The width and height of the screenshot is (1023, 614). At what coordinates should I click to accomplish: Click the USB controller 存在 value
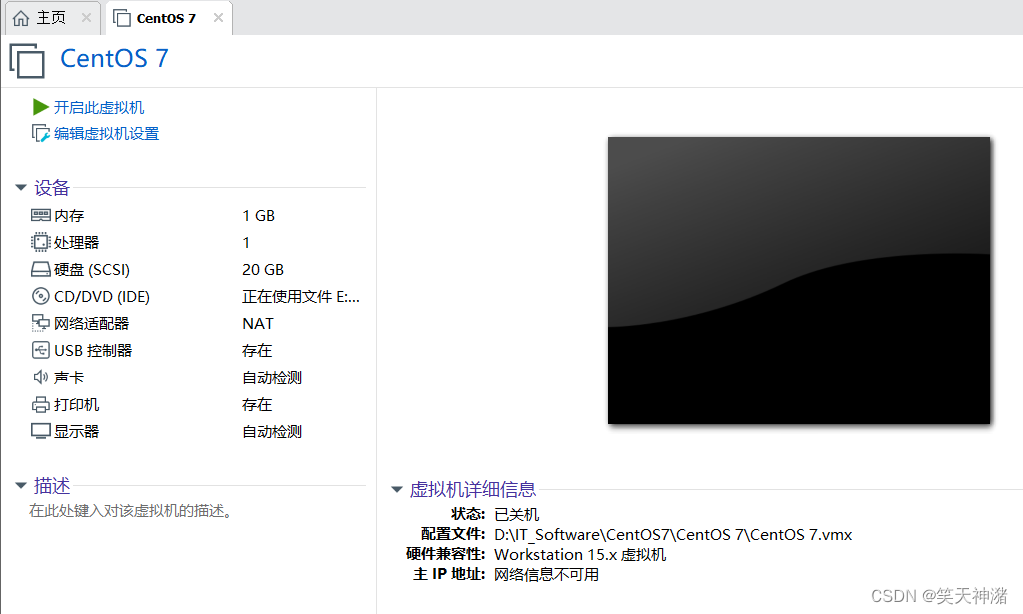pyautogui.click(x=257, y=350)
